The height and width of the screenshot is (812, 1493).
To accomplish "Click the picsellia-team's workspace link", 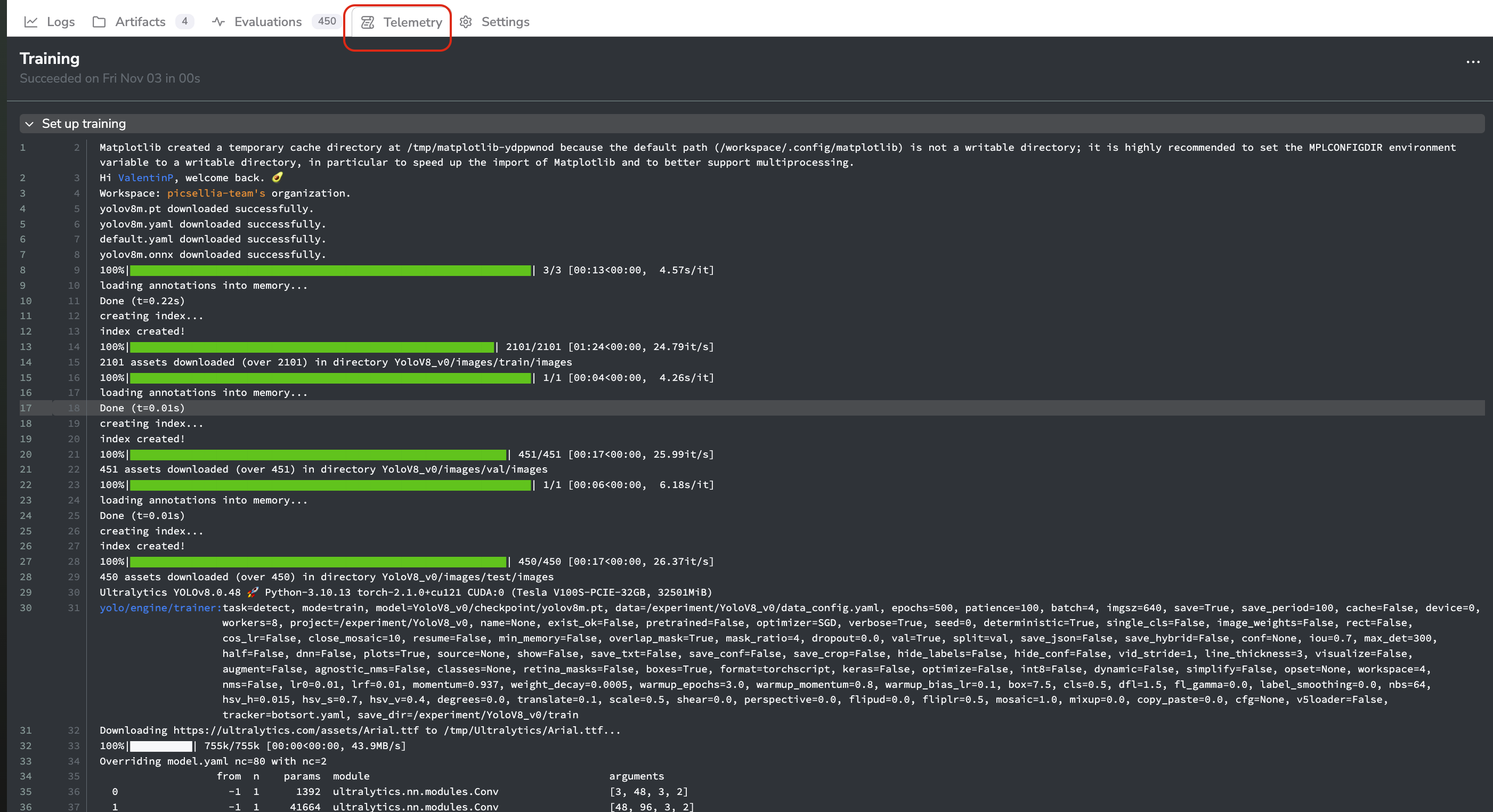I will pos(216,193).
